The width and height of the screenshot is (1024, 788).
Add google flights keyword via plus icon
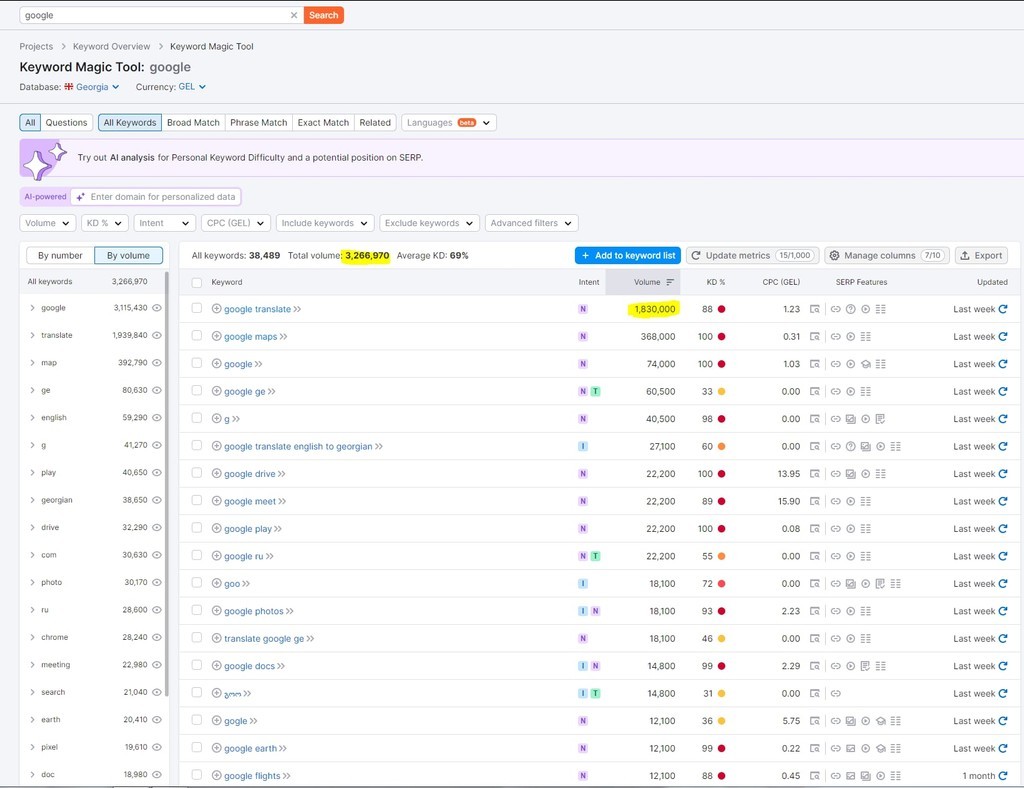(216, 776)
